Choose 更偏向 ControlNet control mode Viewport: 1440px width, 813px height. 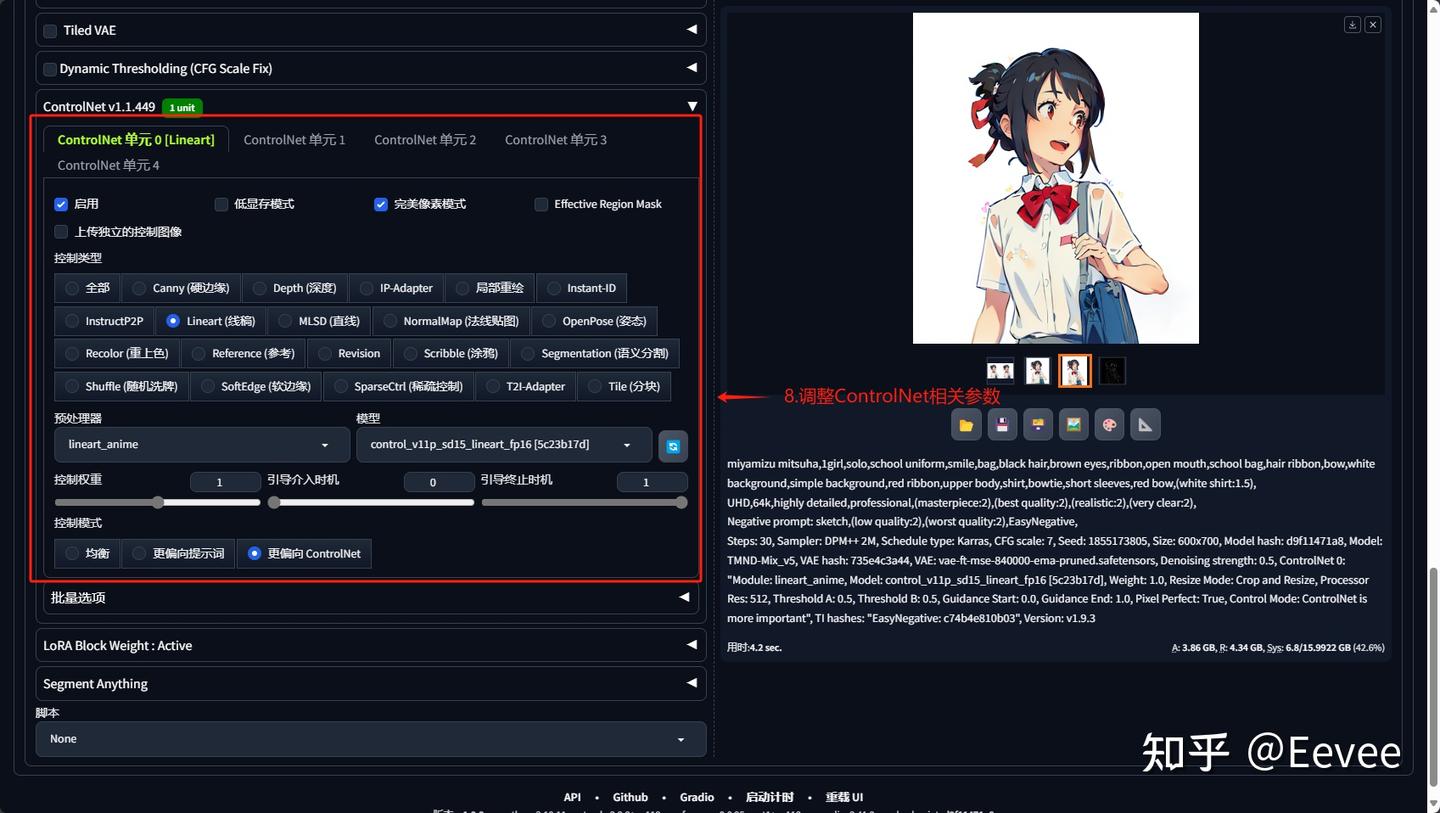[x=304, y=554]
